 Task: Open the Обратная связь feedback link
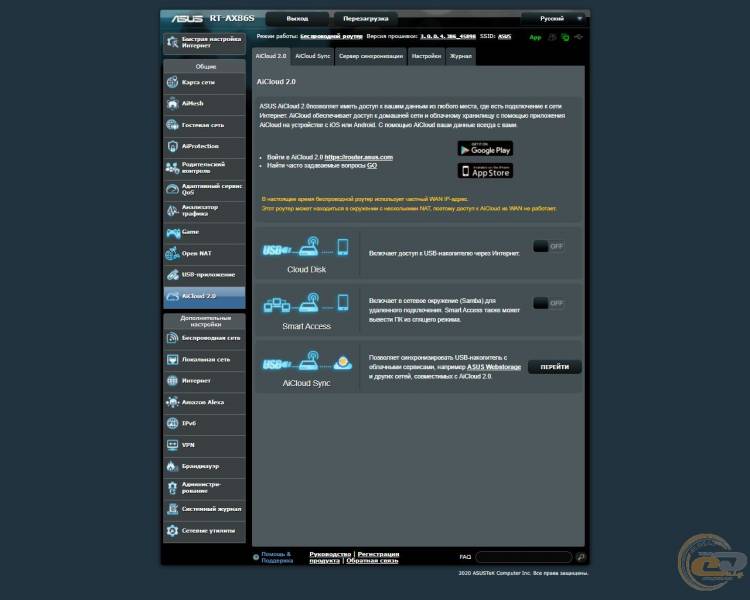point(372,560)
